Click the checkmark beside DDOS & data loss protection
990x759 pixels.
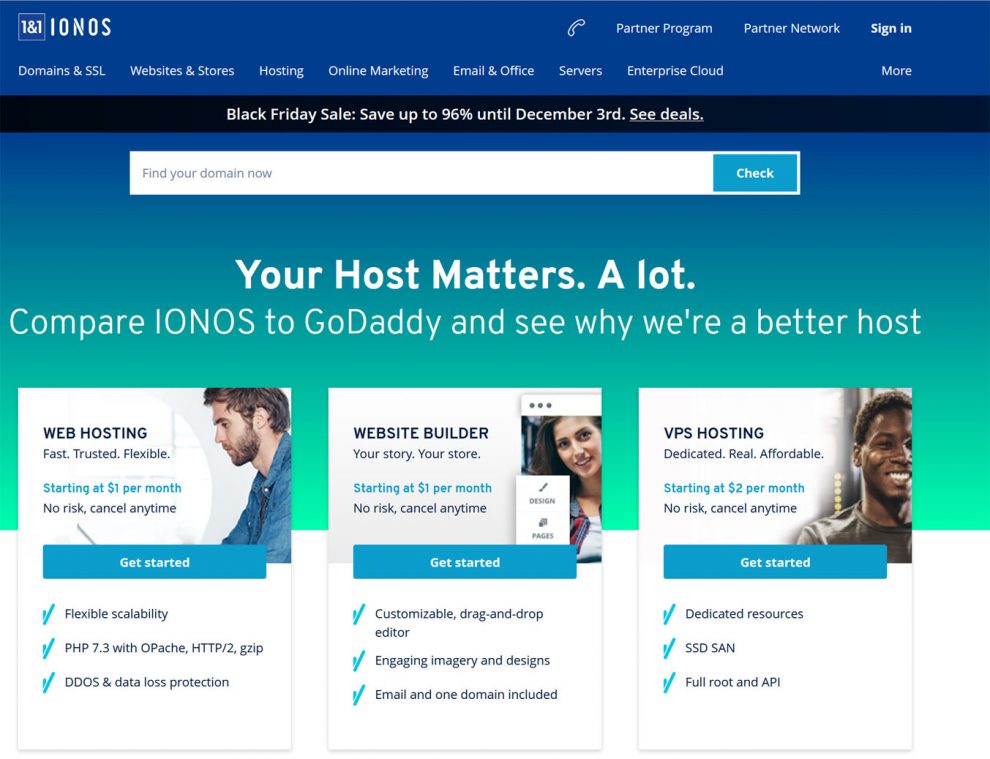coord(49,682)
